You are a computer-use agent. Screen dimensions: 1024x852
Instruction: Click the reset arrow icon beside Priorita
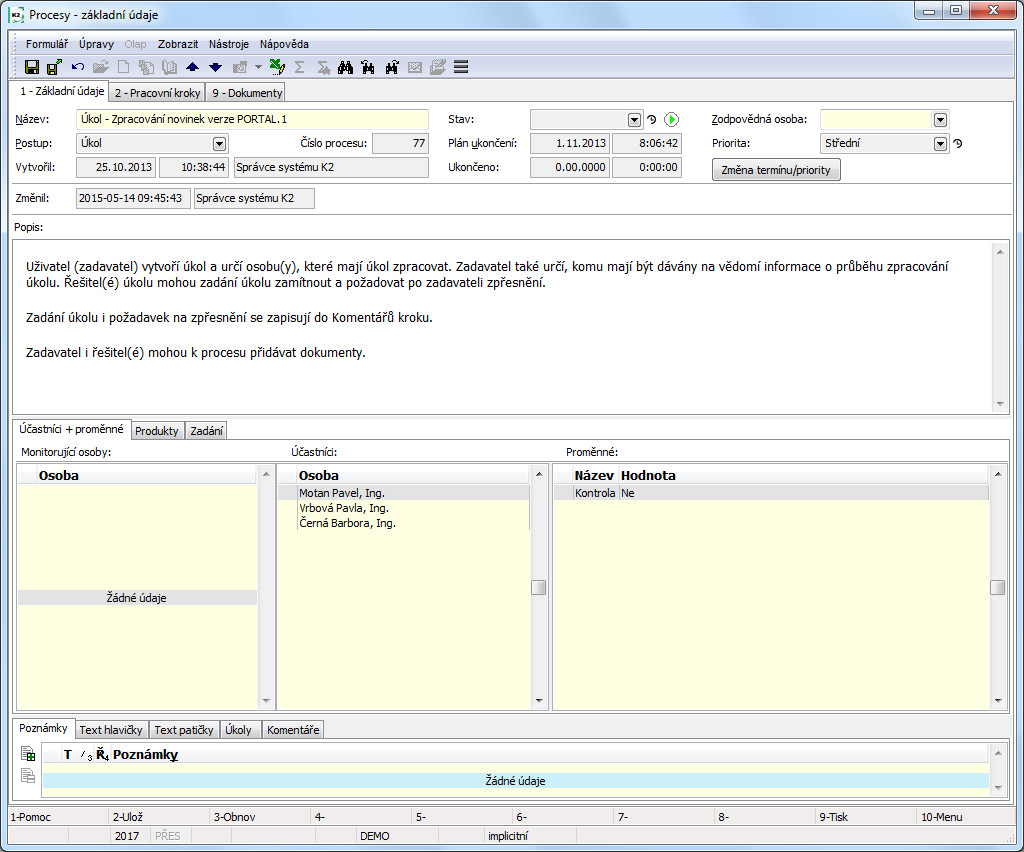coord(957,143)
